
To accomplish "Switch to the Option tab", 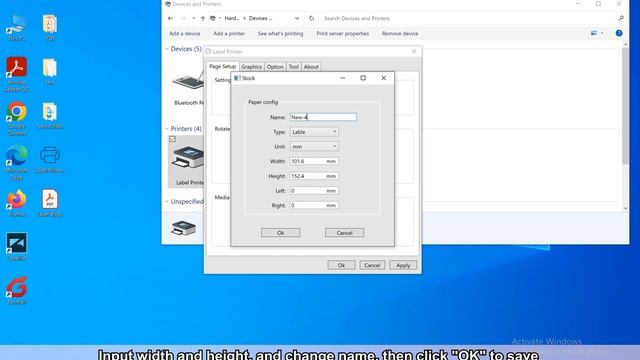I will (x=275, y=67).
